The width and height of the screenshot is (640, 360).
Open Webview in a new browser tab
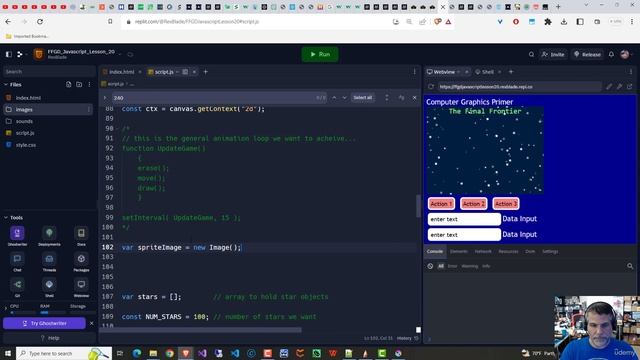coord(629,87)
